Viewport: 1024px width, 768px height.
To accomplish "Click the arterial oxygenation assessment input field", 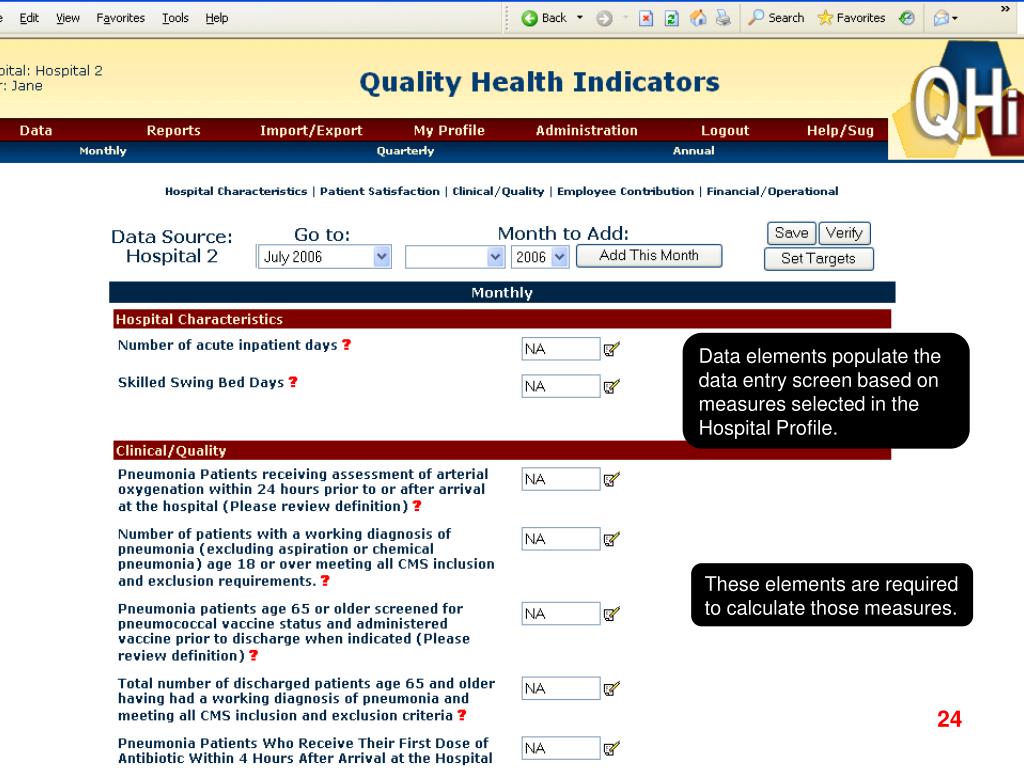I will [560, 479].
